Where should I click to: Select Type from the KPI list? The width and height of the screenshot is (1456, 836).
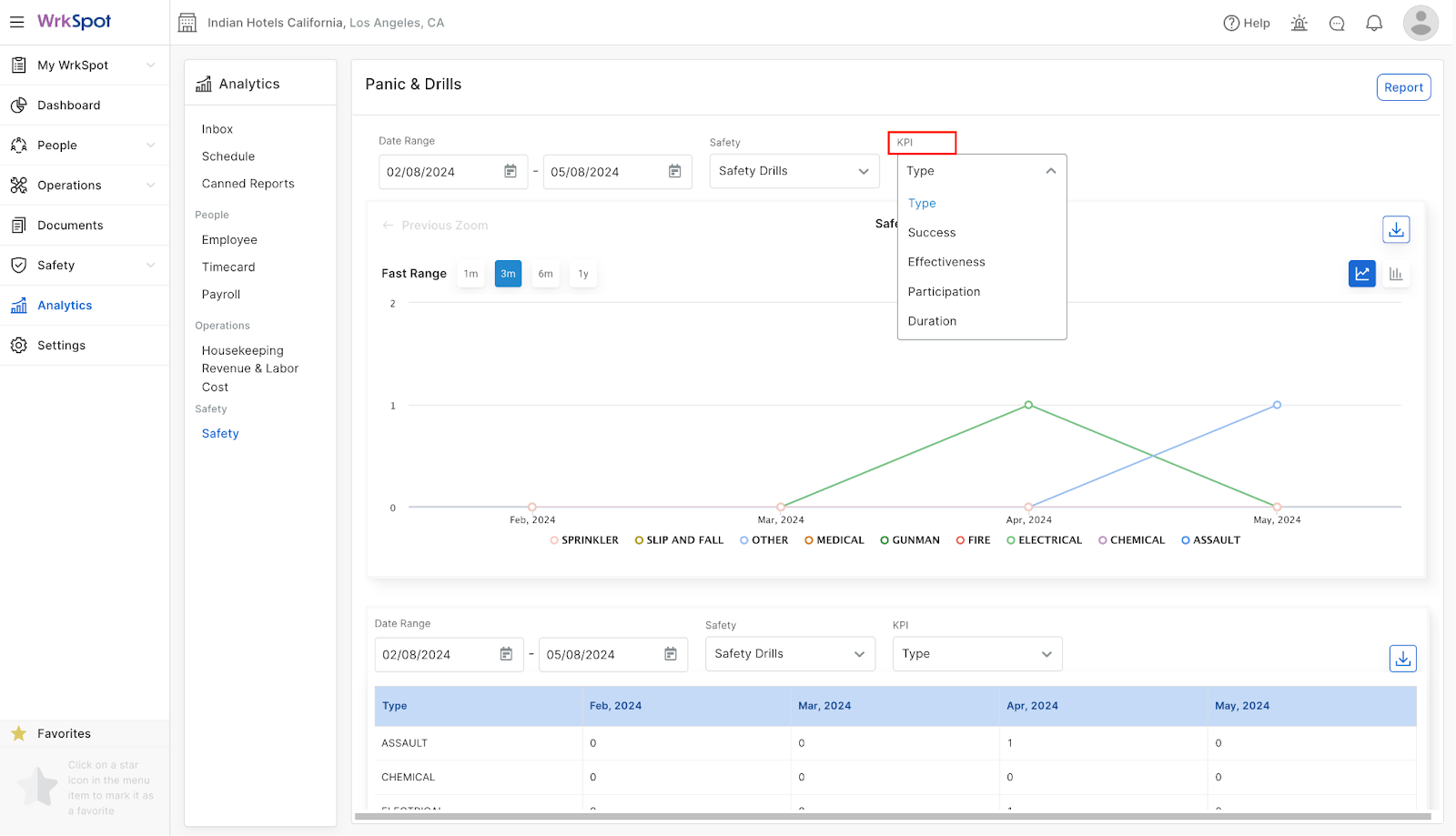pyautogui.click(x=982, y=203)
